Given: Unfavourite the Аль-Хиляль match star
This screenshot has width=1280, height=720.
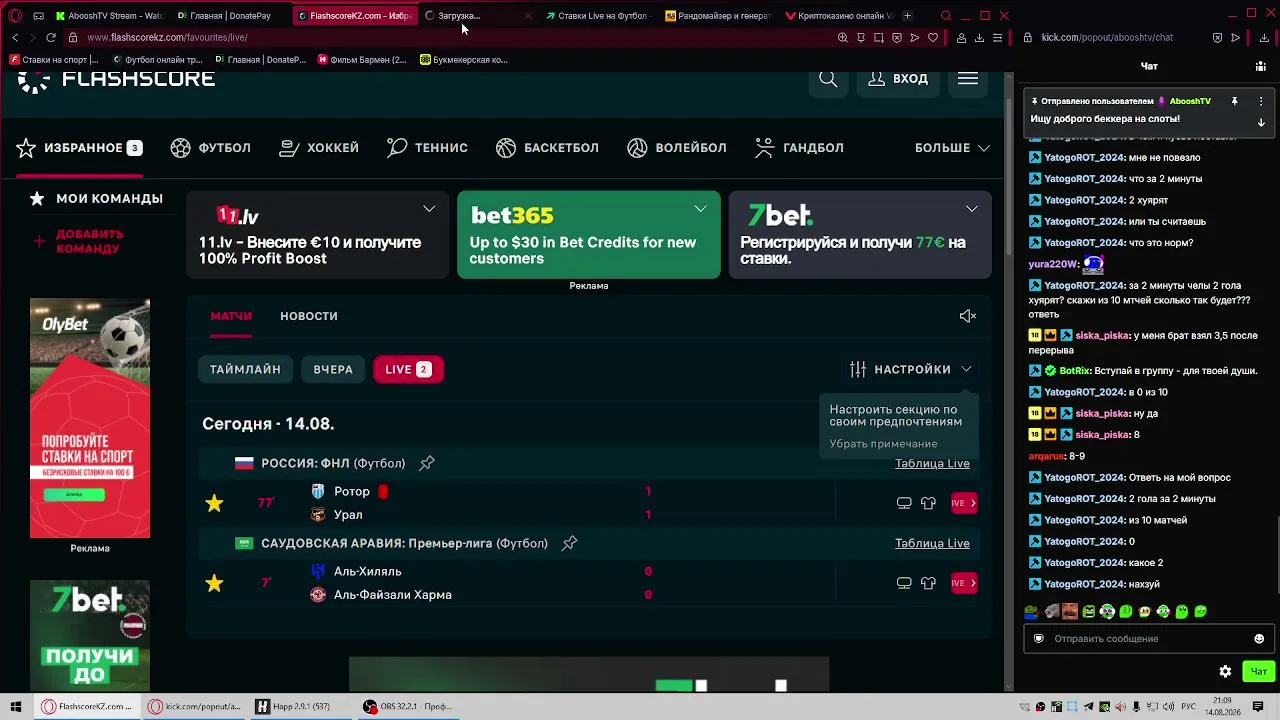Looking at the screenshot, I should click(214, 583).
